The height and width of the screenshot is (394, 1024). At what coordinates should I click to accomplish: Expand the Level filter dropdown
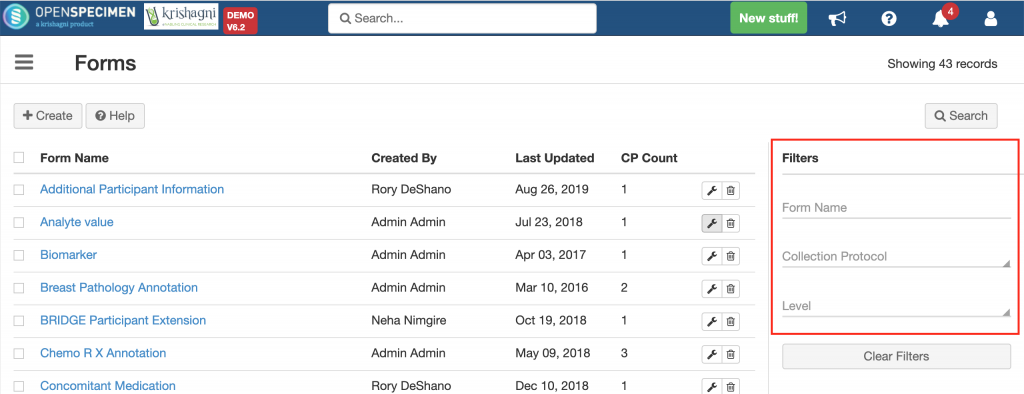[896, 306]
